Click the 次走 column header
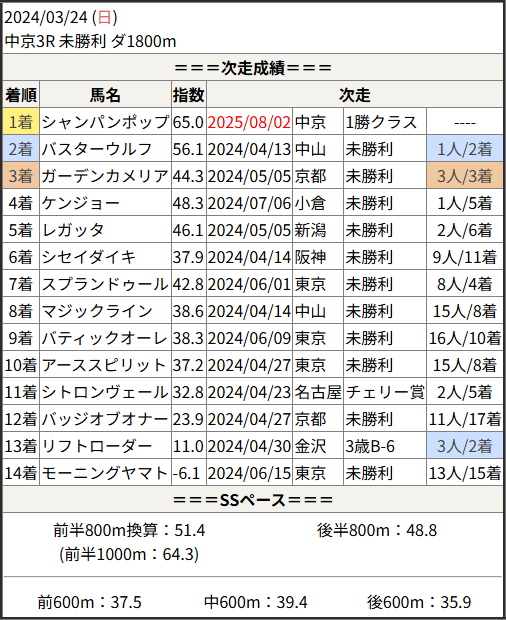 [x=355, y=95]
